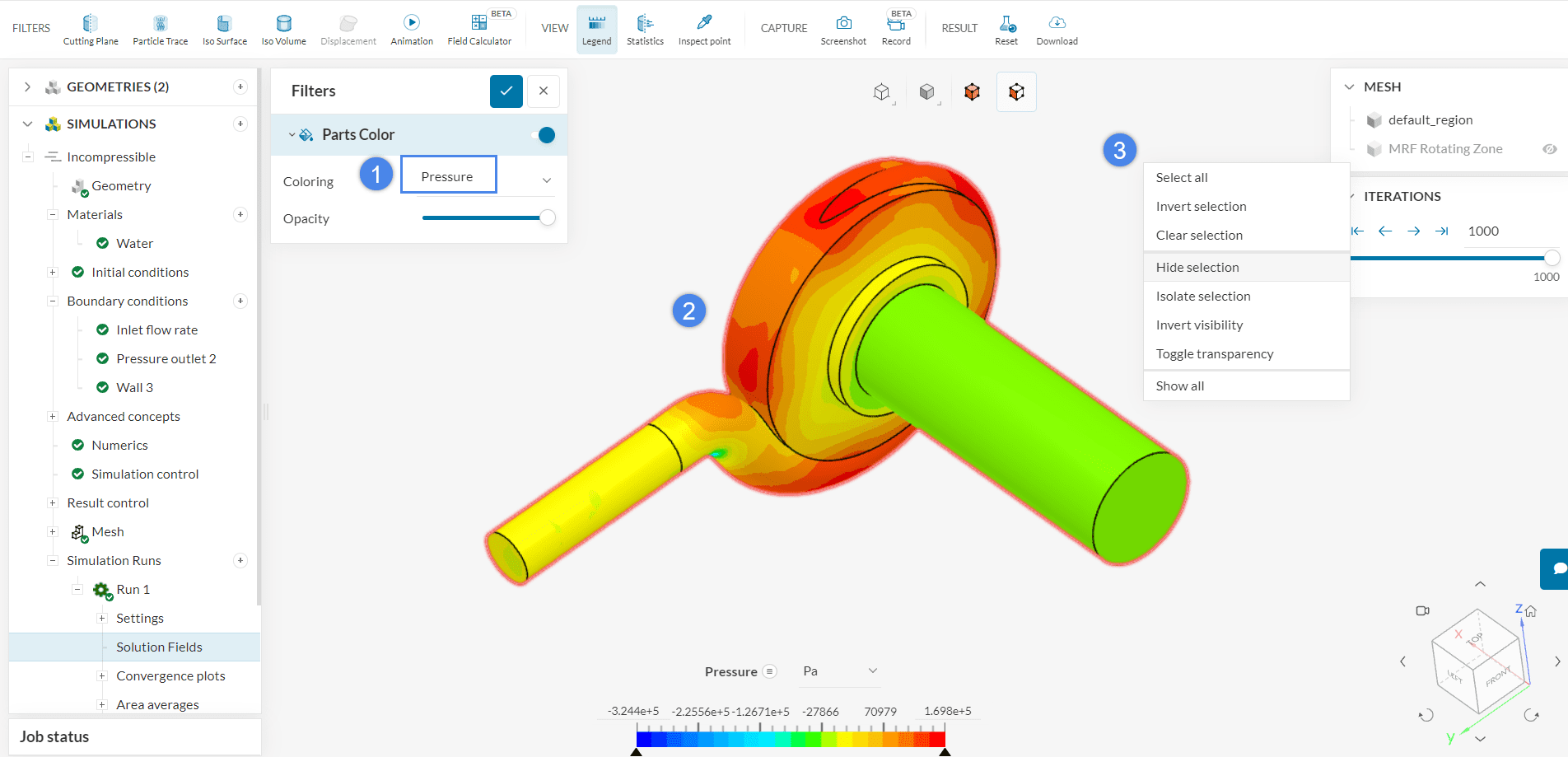The image size is (1568, 757).
Task: Open Convergence plots in the tree
Action: coord(170,676)
